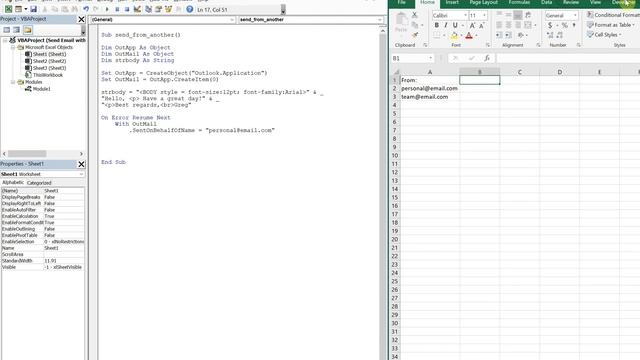Switch to Formulas tab
The height and width of the screenshot is (360, 640).
tap(519, 3)
